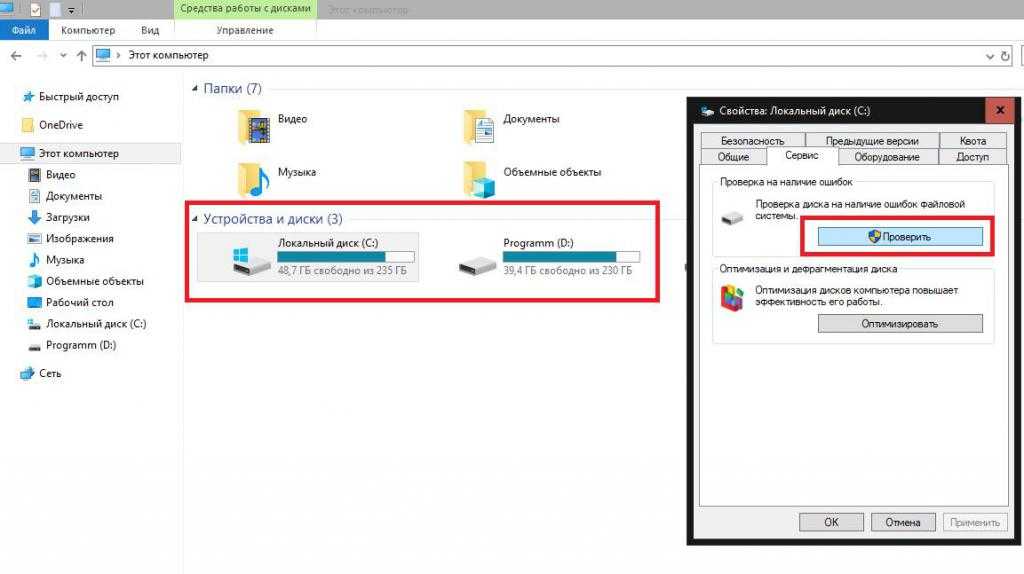Collapse the Папки (7) section
The height and width of the screenshot is (574, 1024).
pos(195,88)
